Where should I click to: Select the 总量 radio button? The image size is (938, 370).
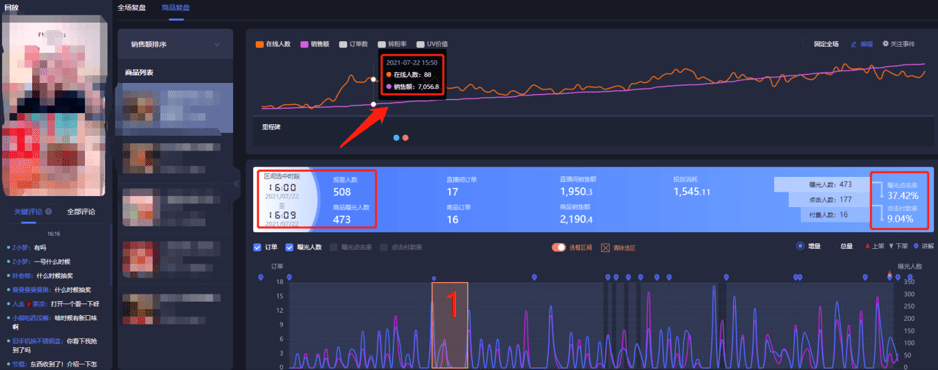(833, 246)
